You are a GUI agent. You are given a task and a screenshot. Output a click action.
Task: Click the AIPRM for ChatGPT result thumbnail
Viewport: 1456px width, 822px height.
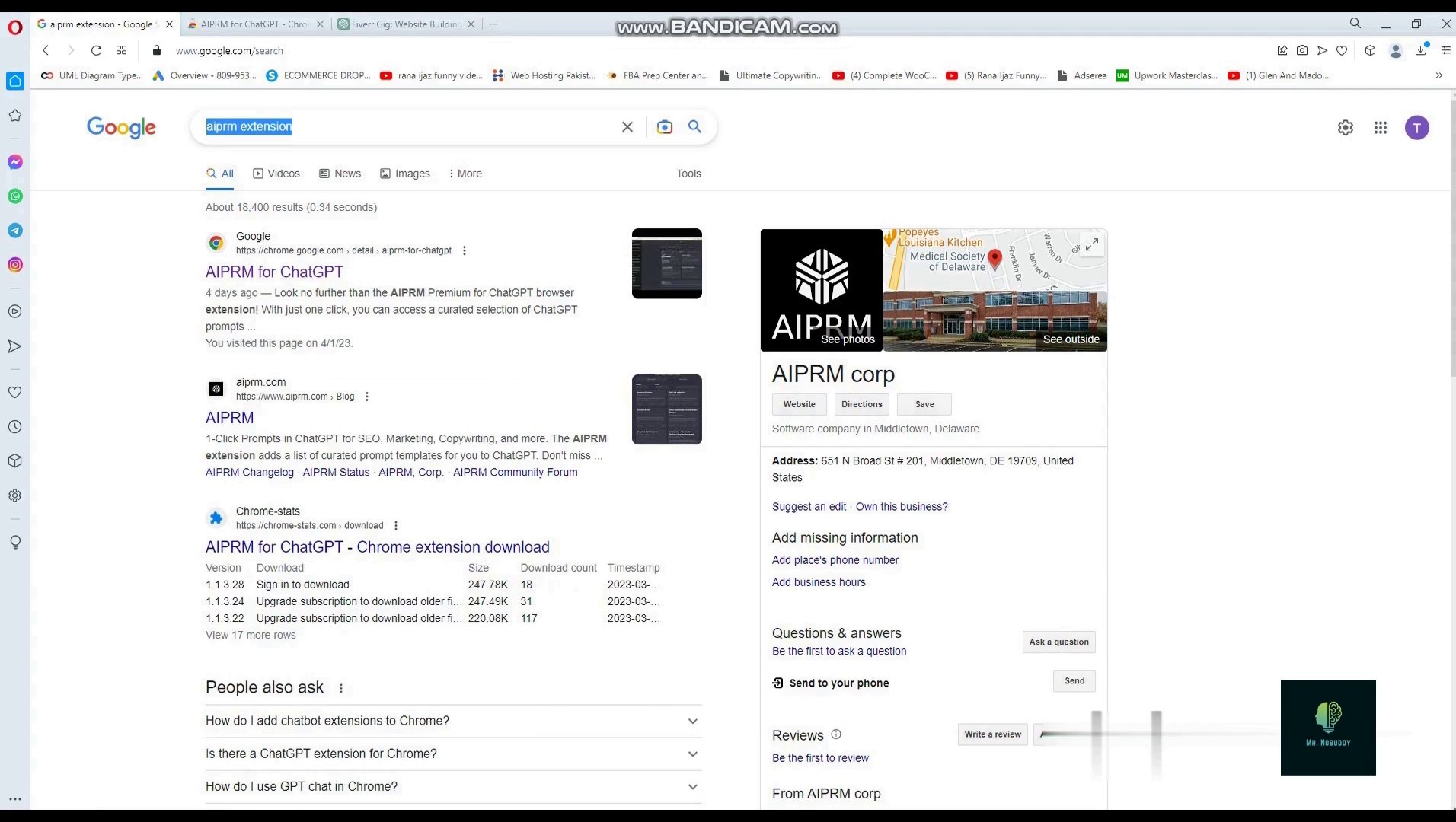pyautogui.click(x=666, y=263)
